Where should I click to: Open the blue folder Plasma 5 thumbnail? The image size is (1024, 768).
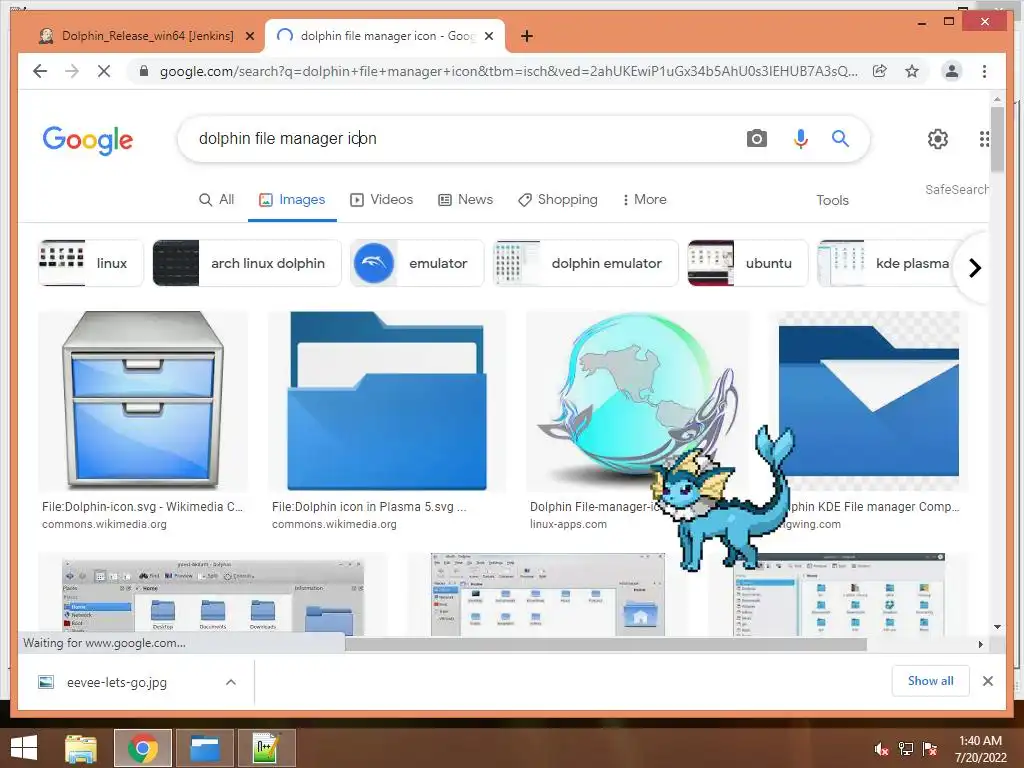click(387, 401)
